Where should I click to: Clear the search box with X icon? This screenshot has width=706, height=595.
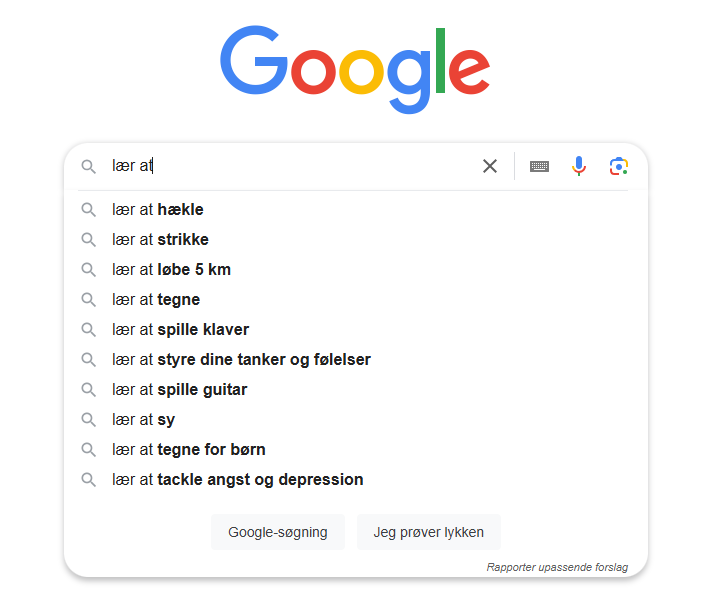pos(490,166)
